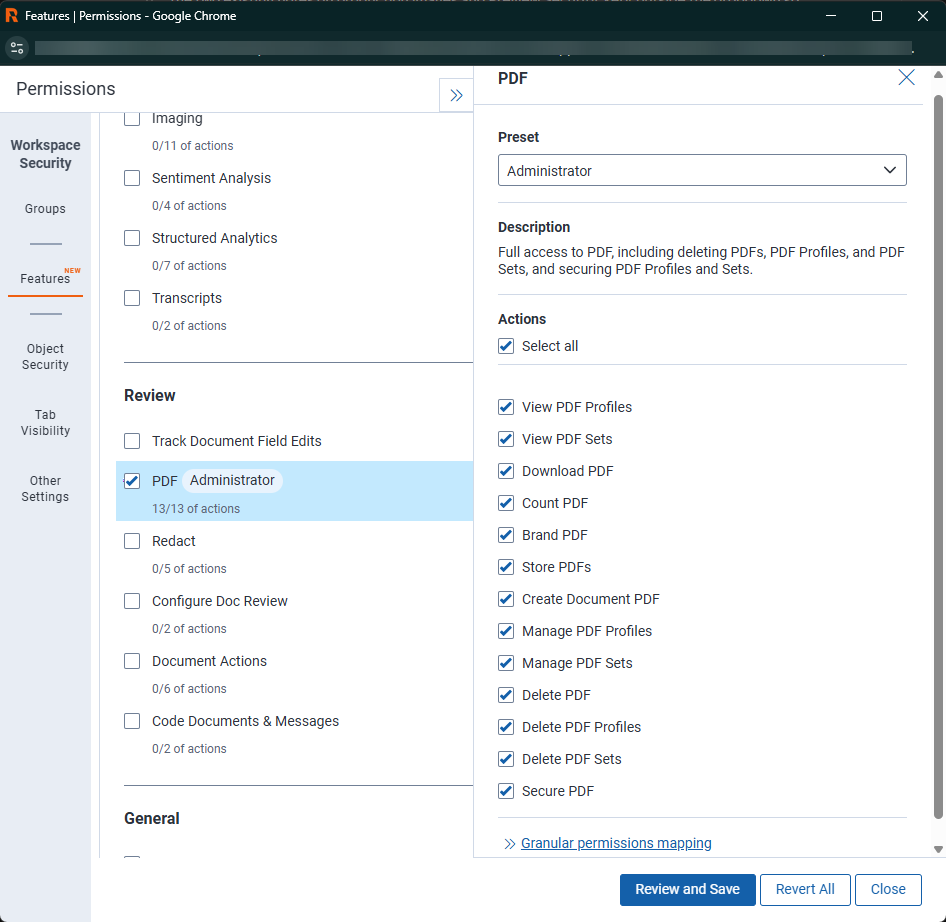Click the scrollbar down arrow in the PDF panel
Image resolution: width=946 pixels, height=922 pixels.
coord(938,849)
